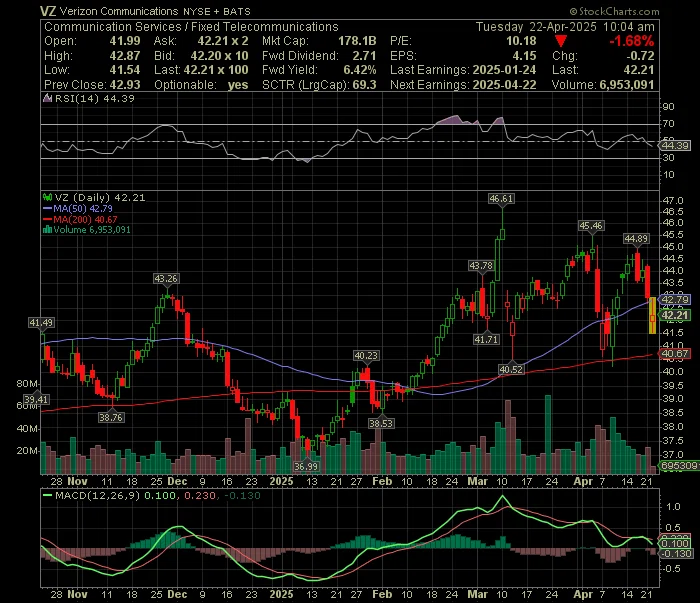
Task: Click the MA(200) red legend line
Action: pyautogui.click(x=47, y=219)
